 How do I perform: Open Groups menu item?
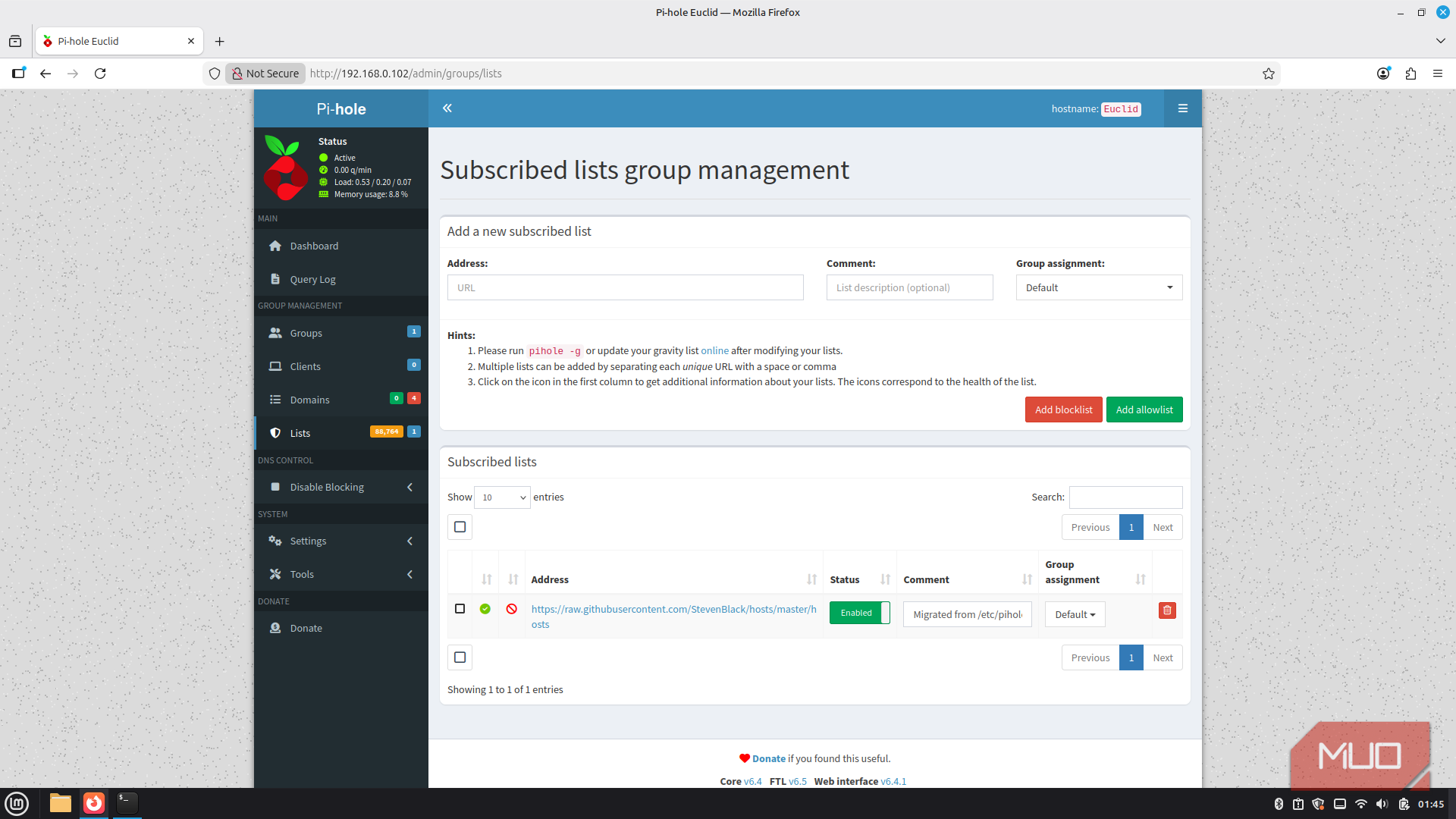click(x=341, y=333)
